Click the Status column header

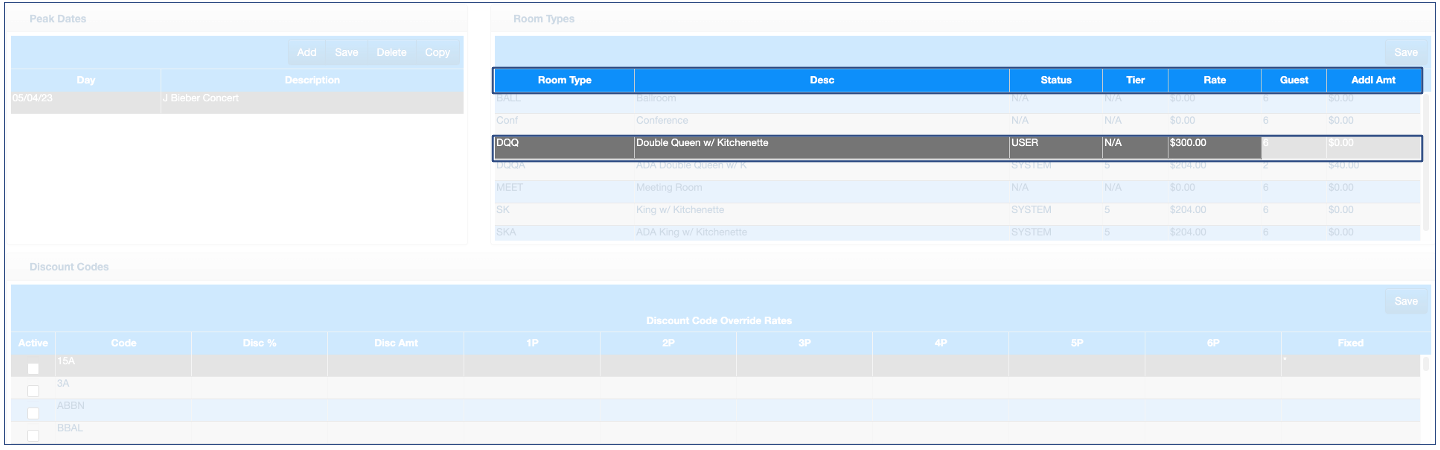tap(1055, 81)
